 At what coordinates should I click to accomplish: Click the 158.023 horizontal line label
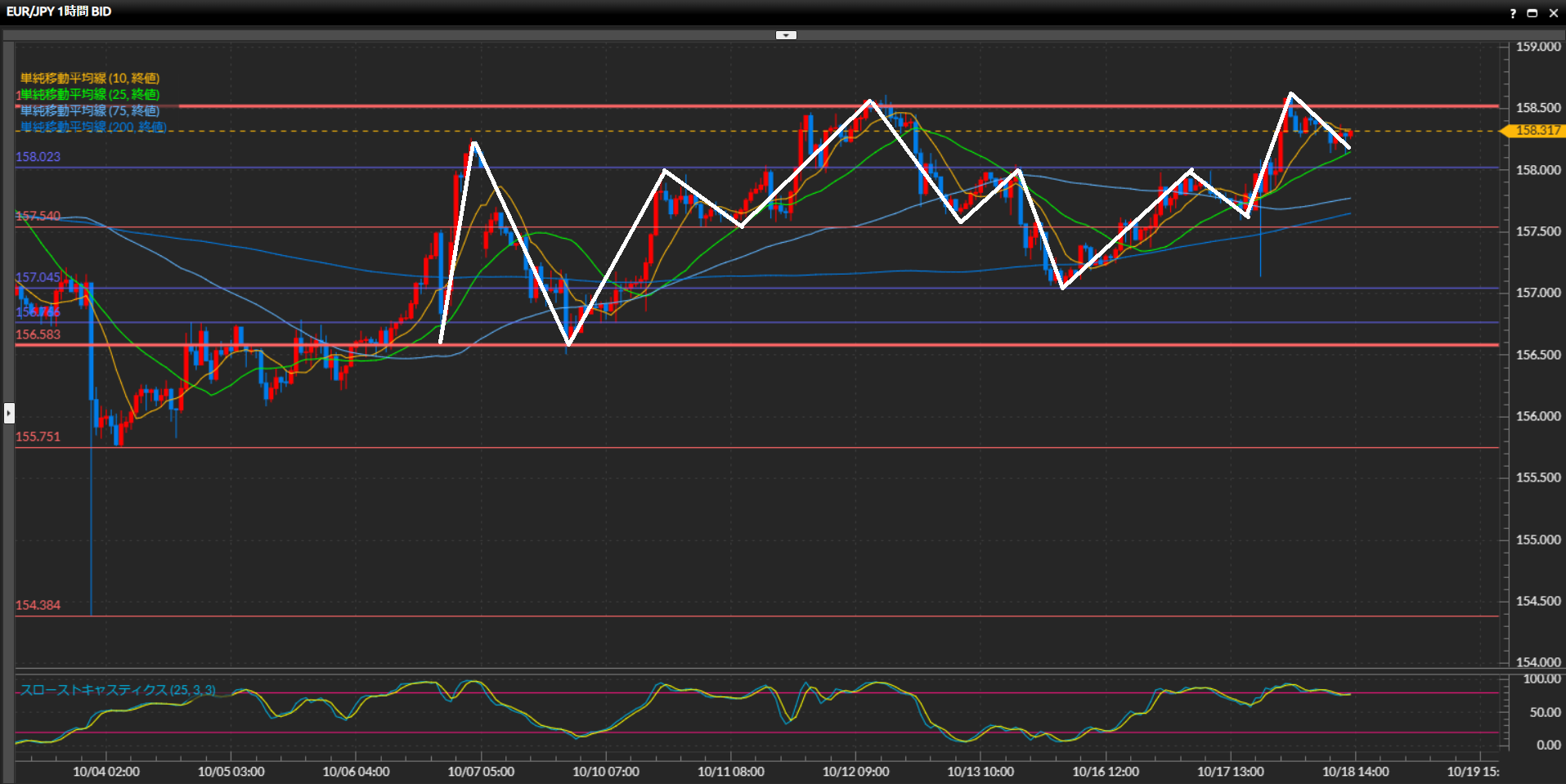[38, 157]
